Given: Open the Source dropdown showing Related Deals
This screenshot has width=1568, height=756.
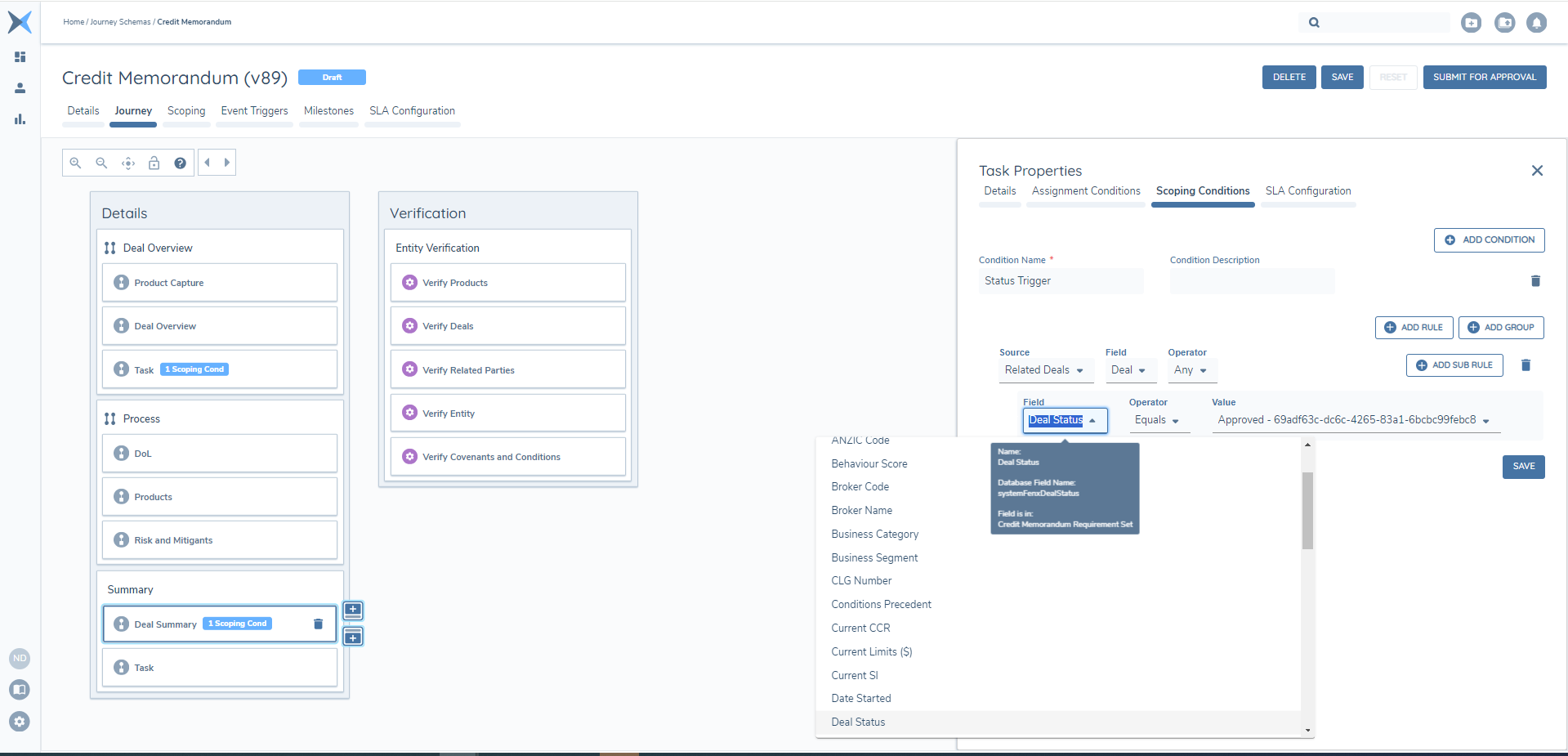Looking at the screenshot, I should coord(1043,370).
